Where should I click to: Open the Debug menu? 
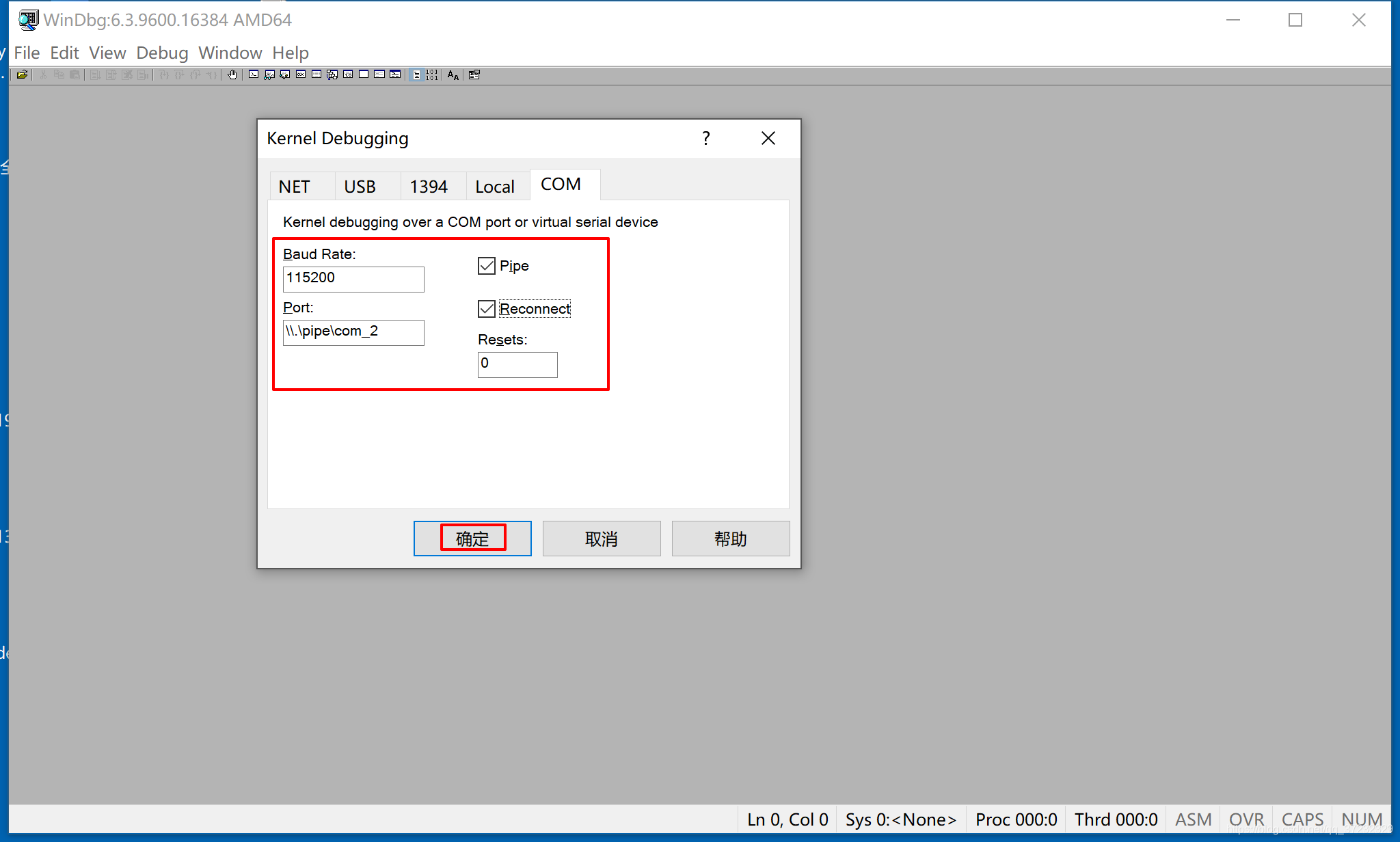162,53
